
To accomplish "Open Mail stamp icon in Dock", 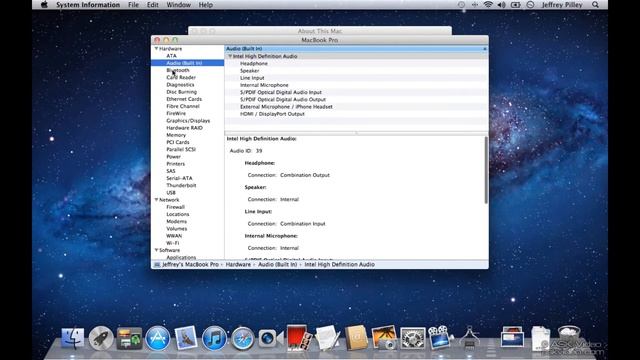I will click(x=186, y=338).
